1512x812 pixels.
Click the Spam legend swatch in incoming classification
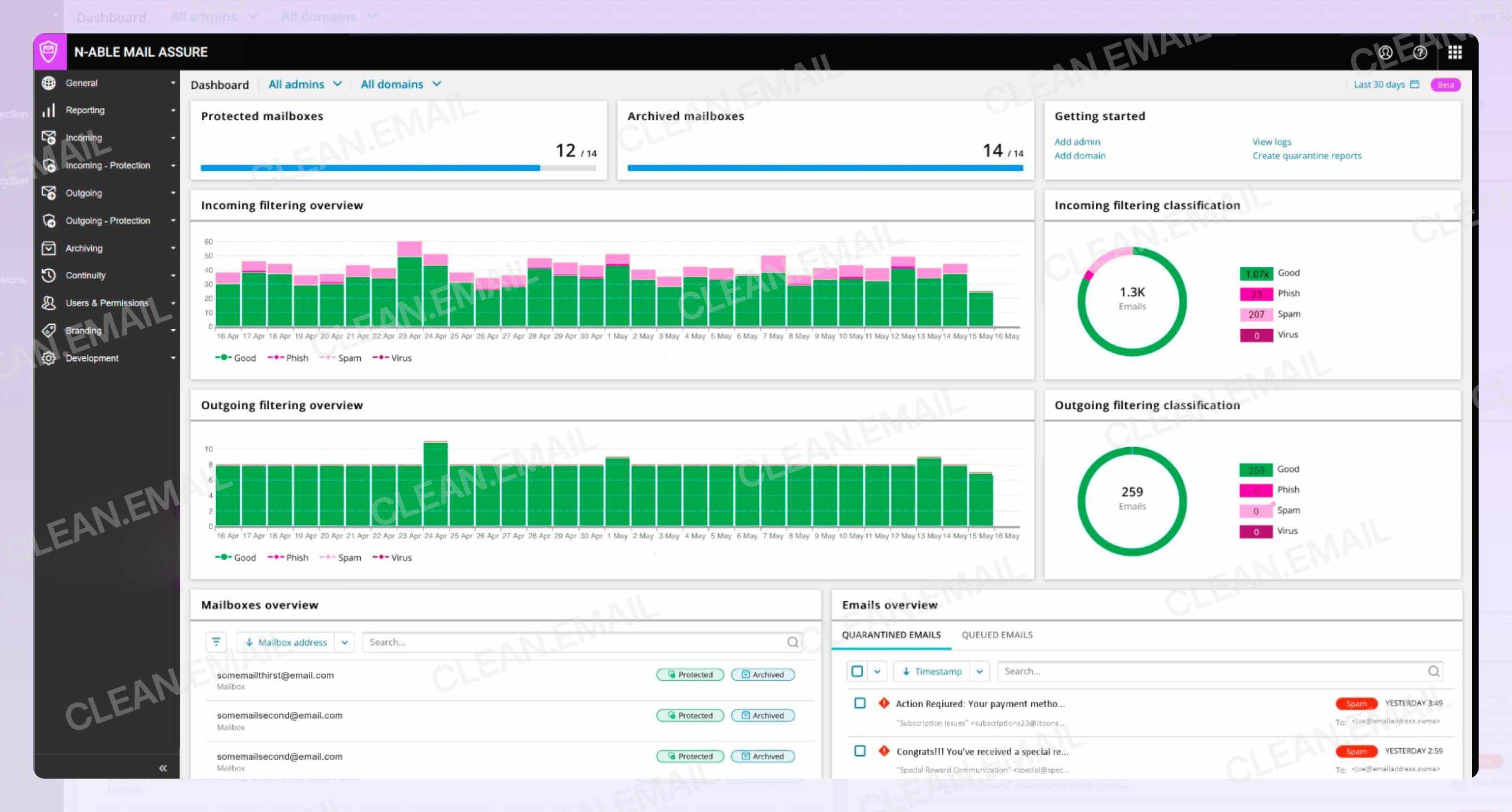pyautogui.click(x=1256, y=314)
